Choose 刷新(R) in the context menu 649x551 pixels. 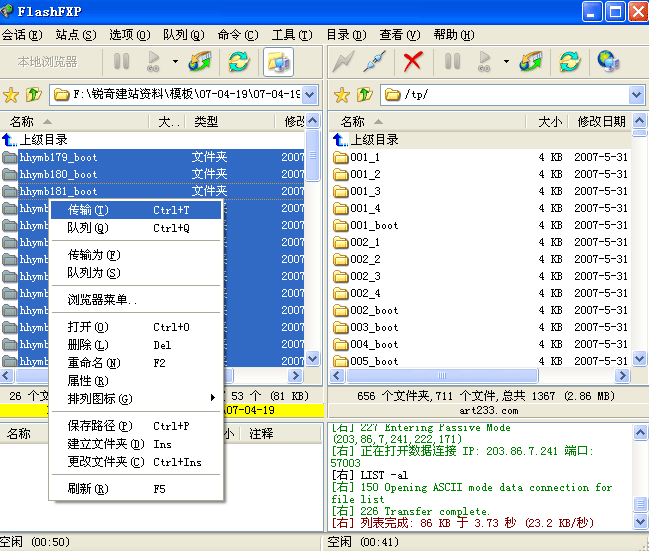pyautogui.click(x=136, y=489)
